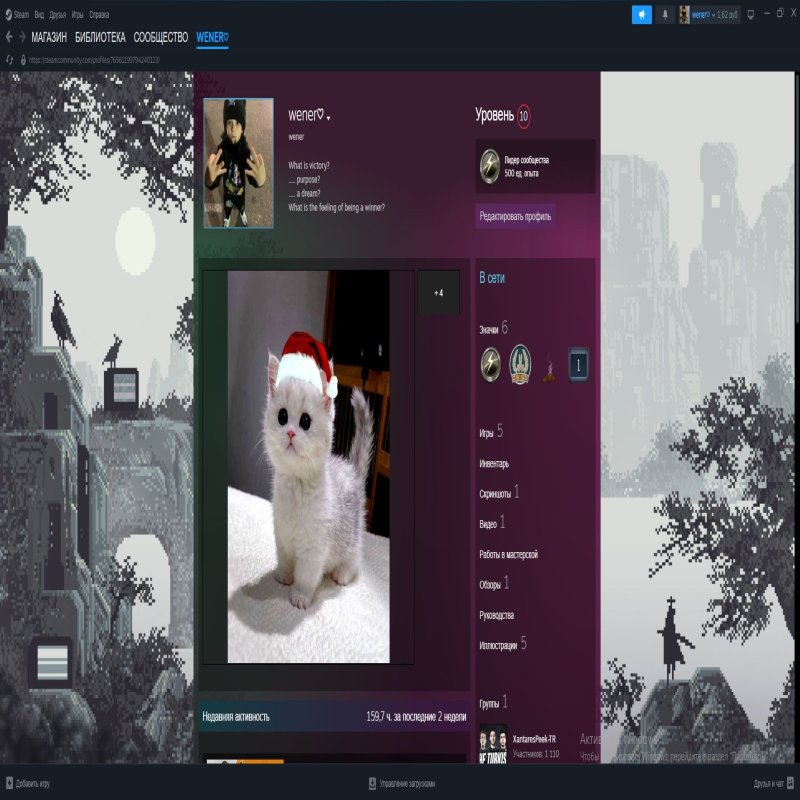This screenshot has width=800, height=800.
Task: Go back with the left arrow
Action: pos(9,37)
